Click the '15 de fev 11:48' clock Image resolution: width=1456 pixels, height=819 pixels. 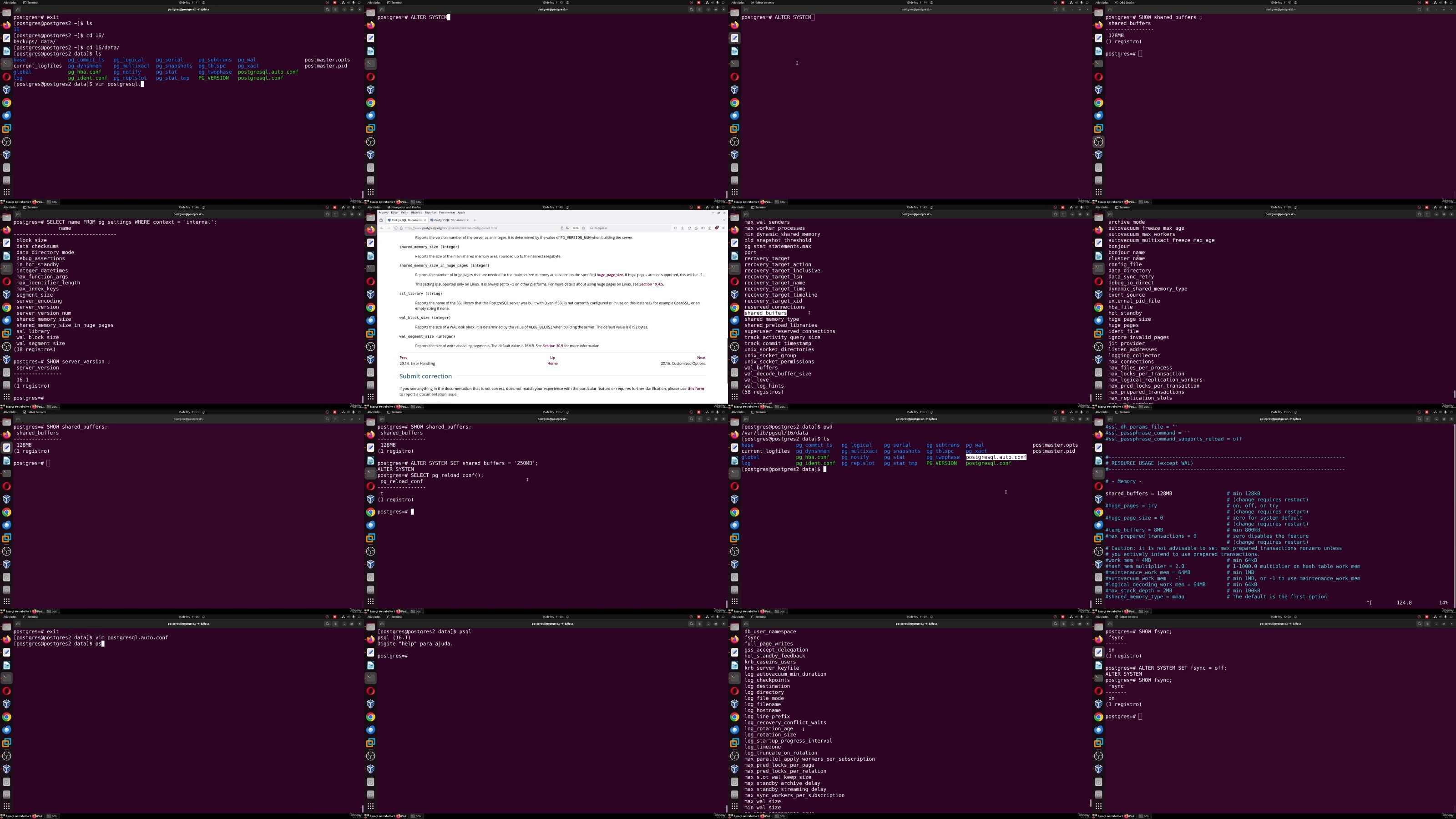(x=552, y=207)
